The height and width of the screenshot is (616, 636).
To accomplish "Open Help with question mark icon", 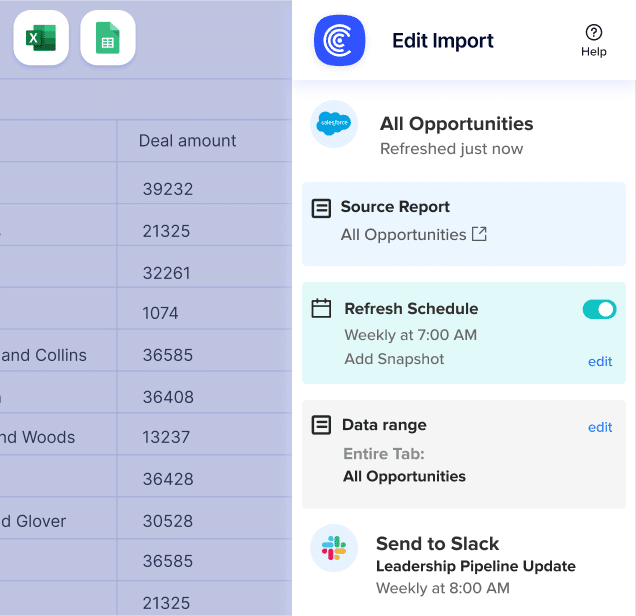I will [593, 40].
